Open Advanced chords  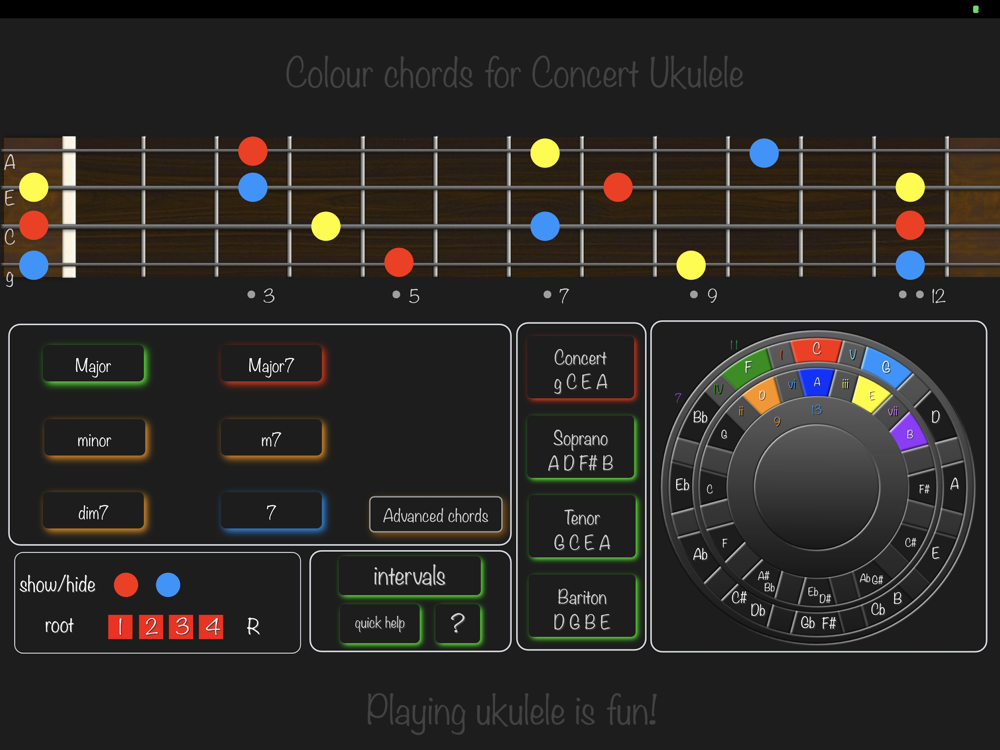click(436, 515)
